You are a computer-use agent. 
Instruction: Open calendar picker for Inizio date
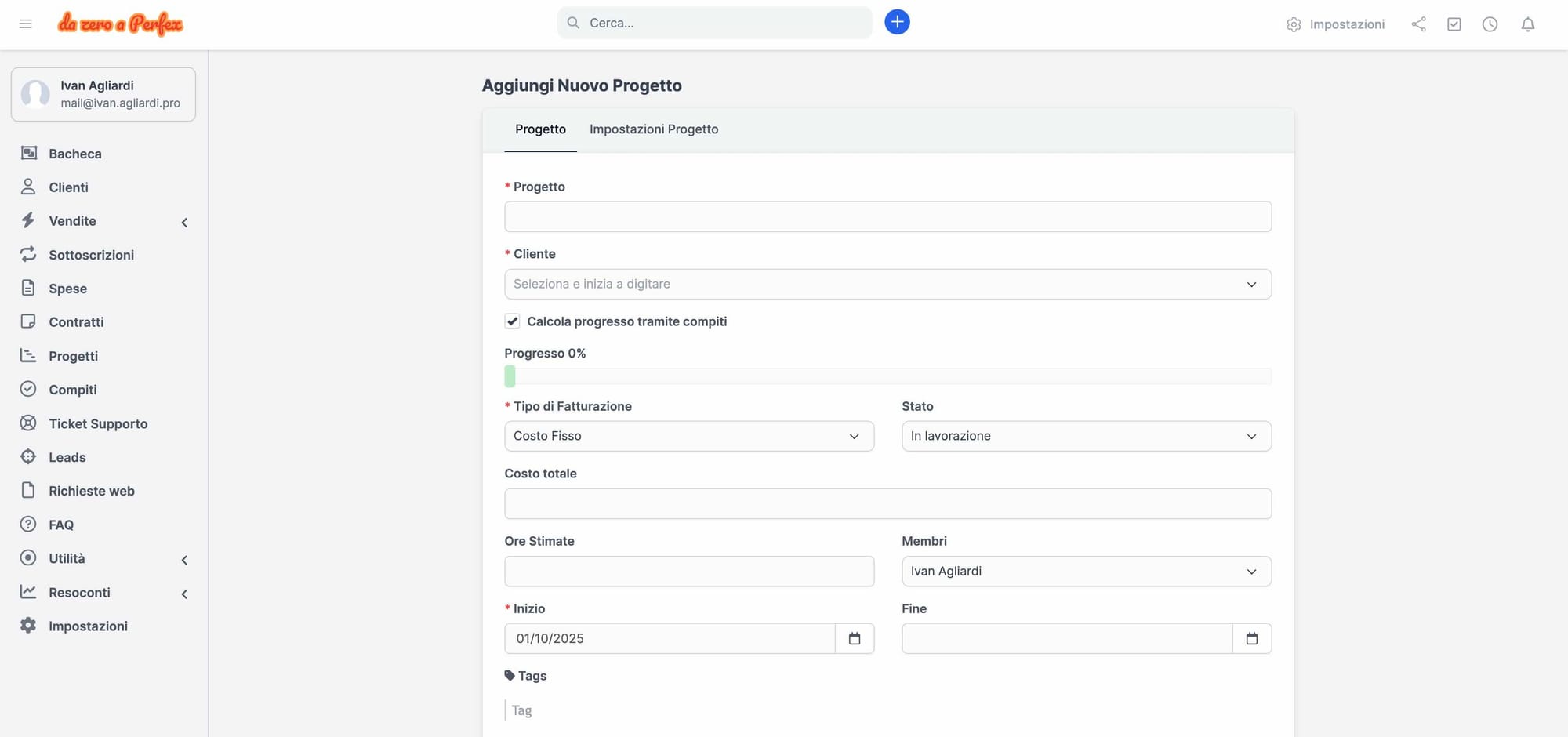(x=855, y=638)
